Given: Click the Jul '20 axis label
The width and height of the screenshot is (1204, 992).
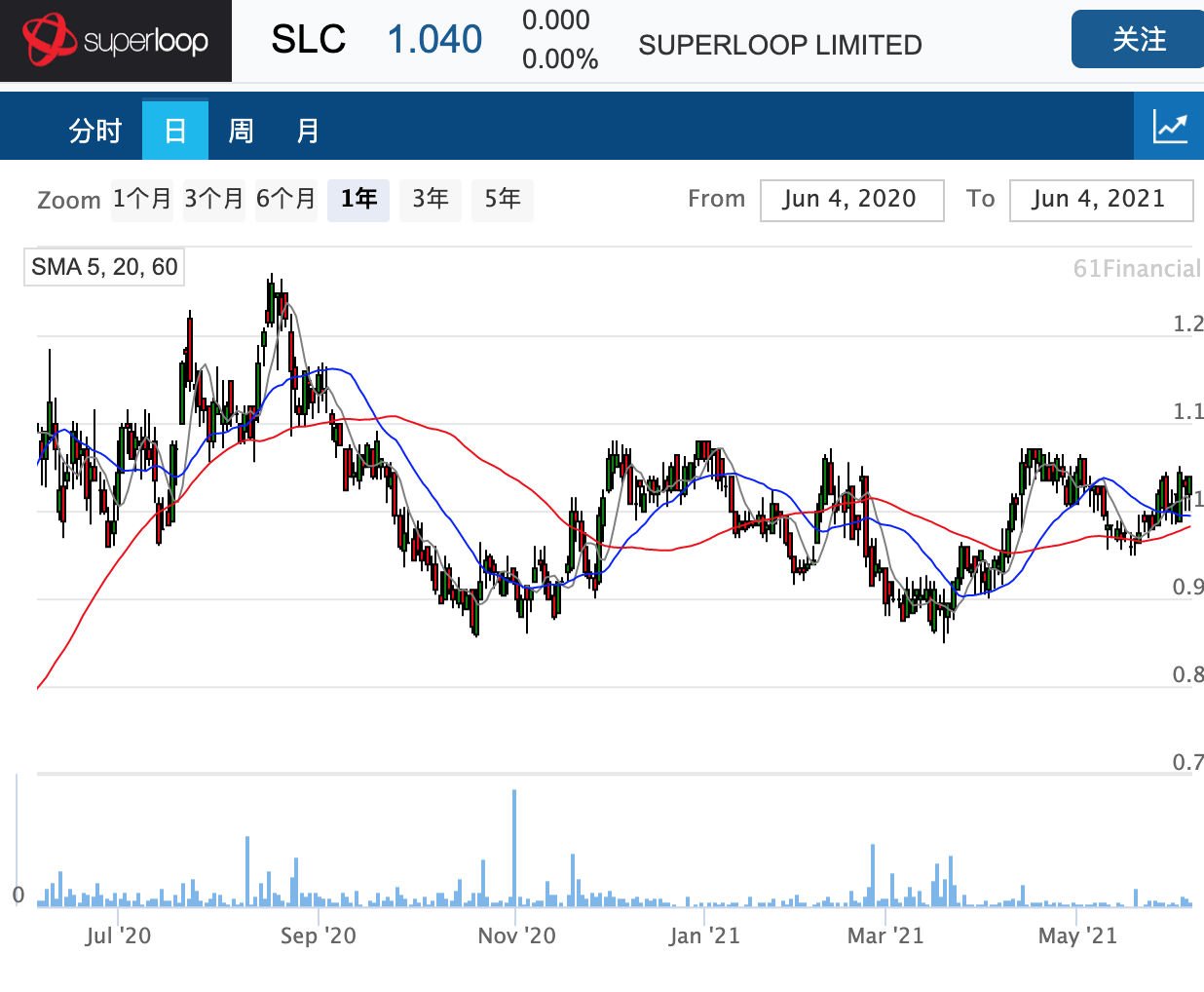Looking at the screenshot, I should [118, 935].
